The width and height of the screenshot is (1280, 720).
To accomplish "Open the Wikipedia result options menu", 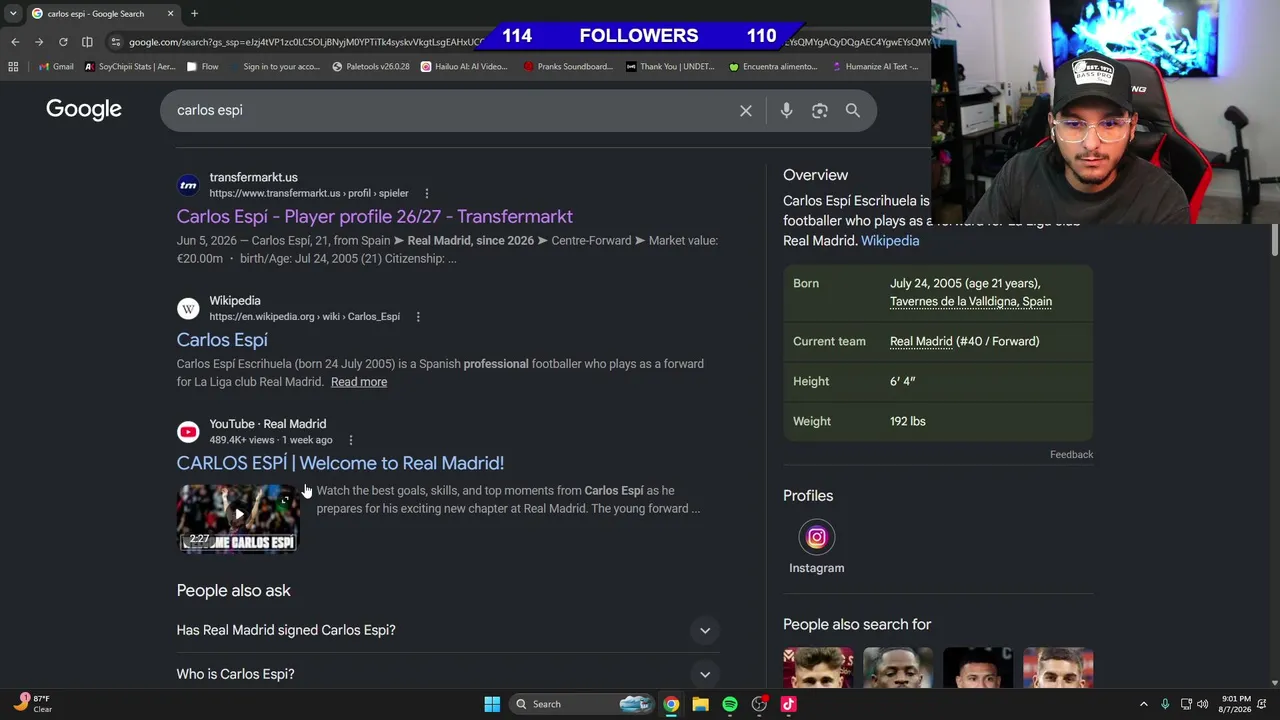I will [418, 317].
